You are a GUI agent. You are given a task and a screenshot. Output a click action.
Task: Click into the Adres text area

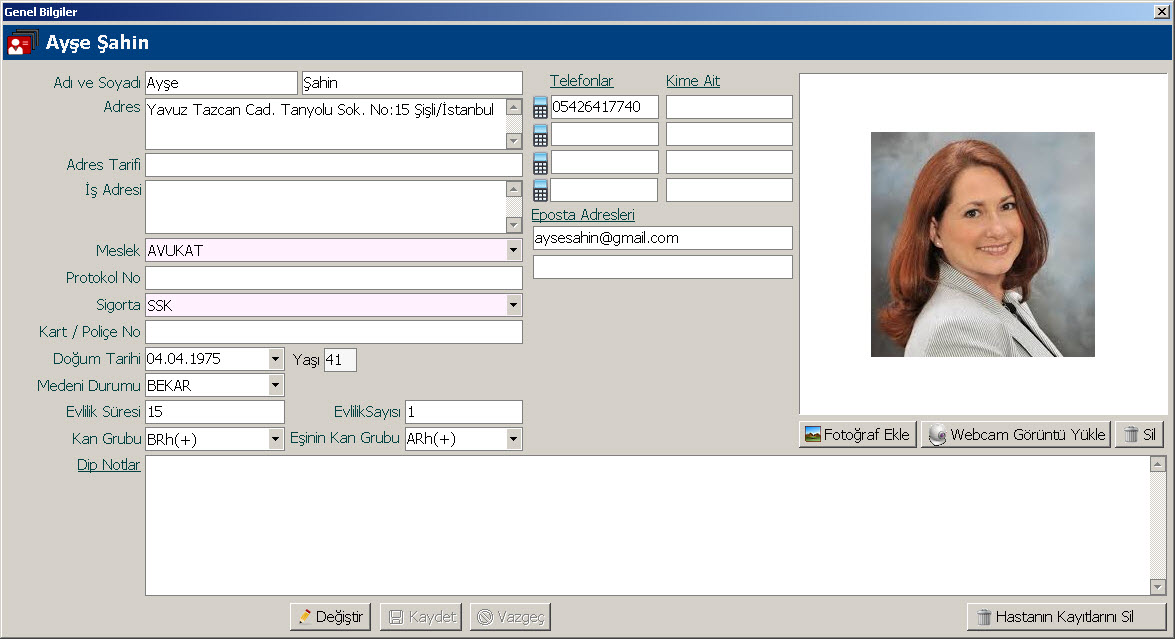coord(326,124)
